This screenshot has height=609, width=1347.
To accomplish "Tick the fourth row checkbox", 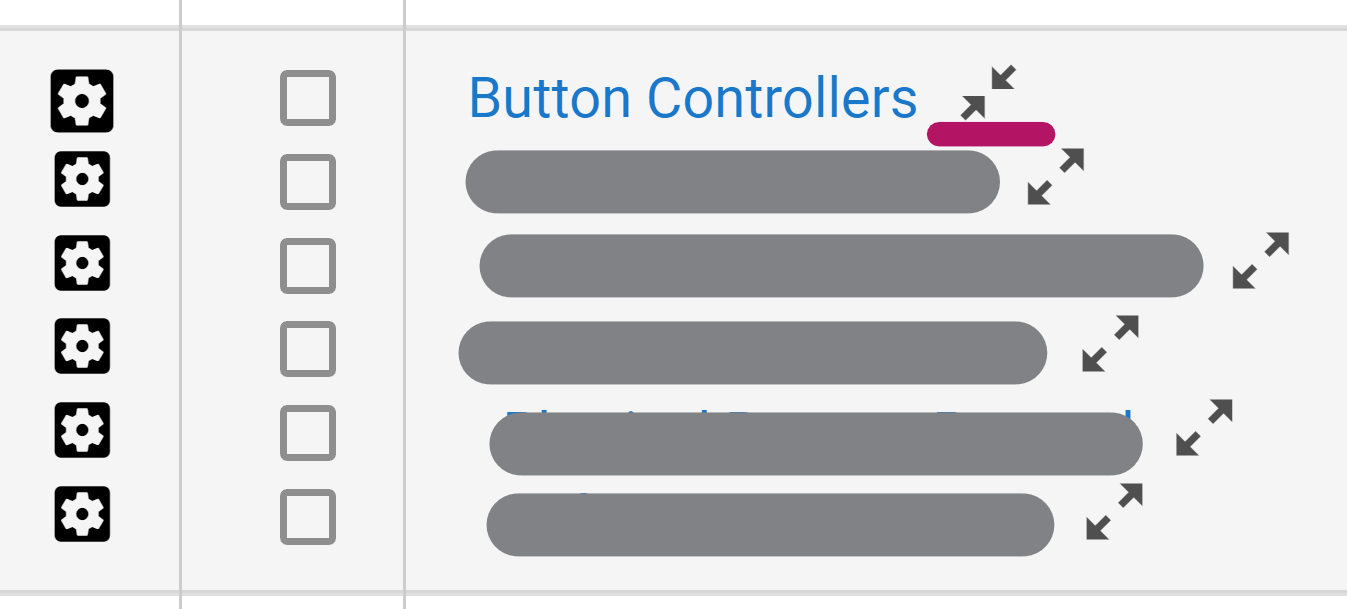I will 308,349.
